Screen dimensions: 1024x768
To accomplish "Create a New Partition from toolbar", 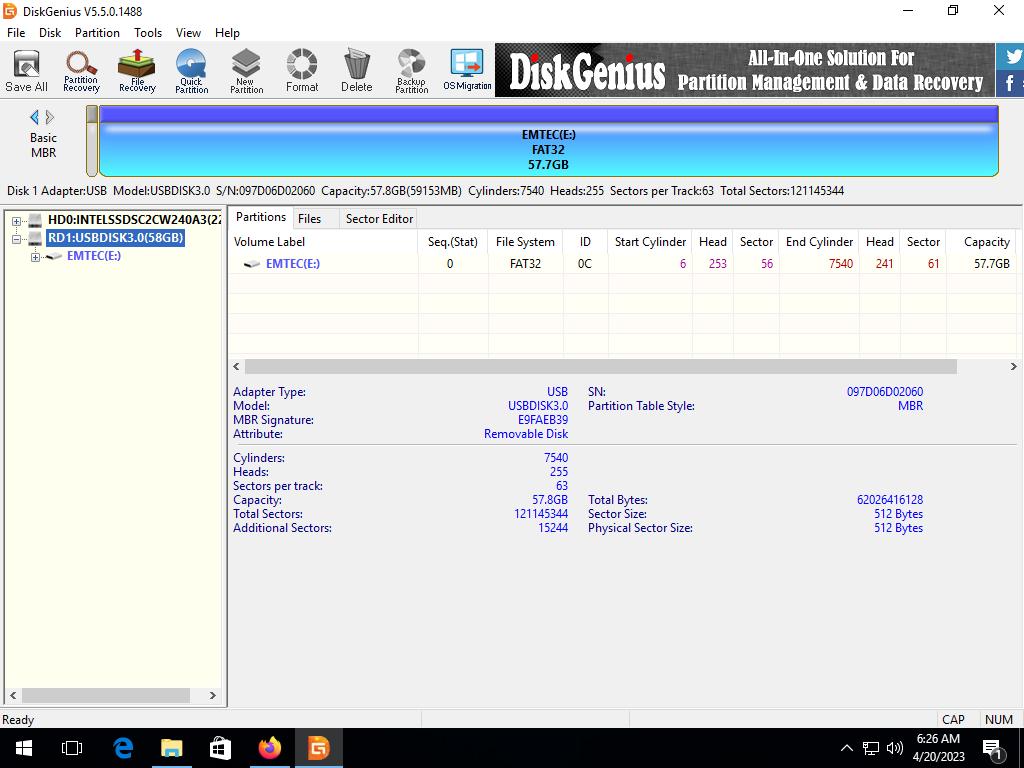I will coord(246,71).
